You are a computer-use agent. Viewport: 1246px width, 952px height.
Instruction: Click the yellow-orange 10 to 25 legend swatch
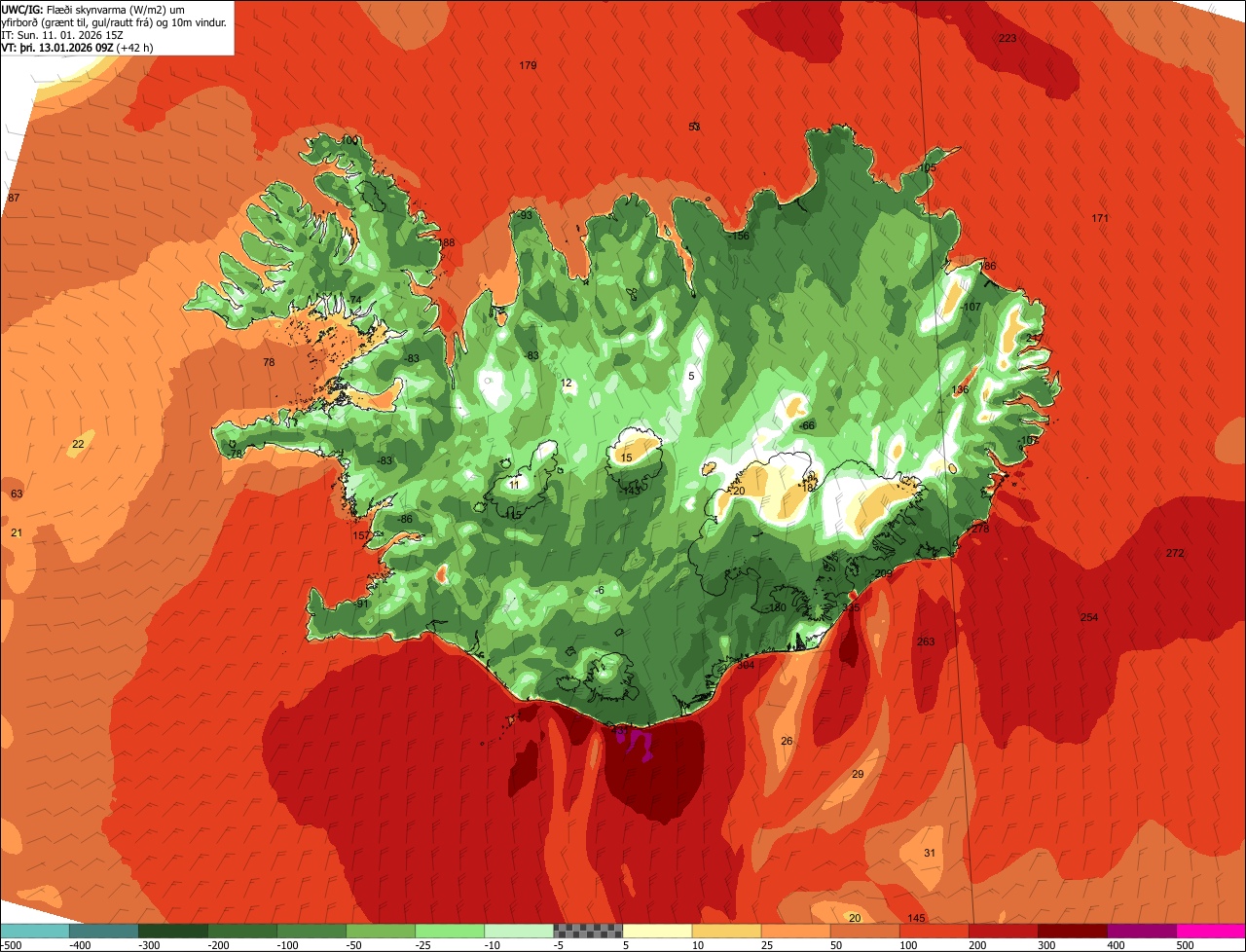tap(726, 931)
